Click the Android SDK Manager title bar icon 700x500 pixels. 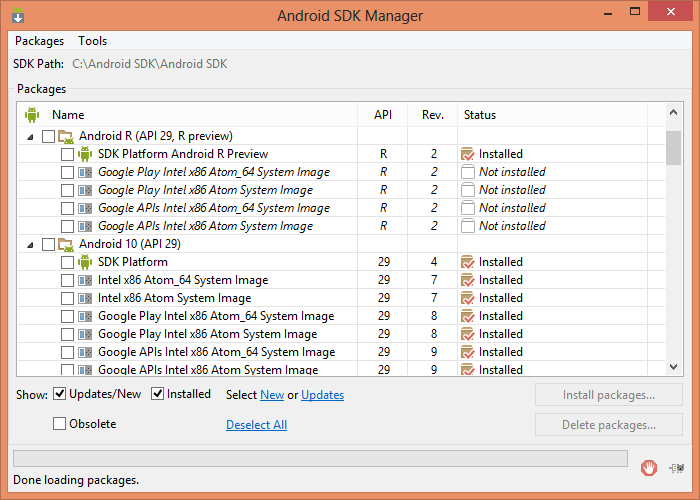click(x=18, y=16)
